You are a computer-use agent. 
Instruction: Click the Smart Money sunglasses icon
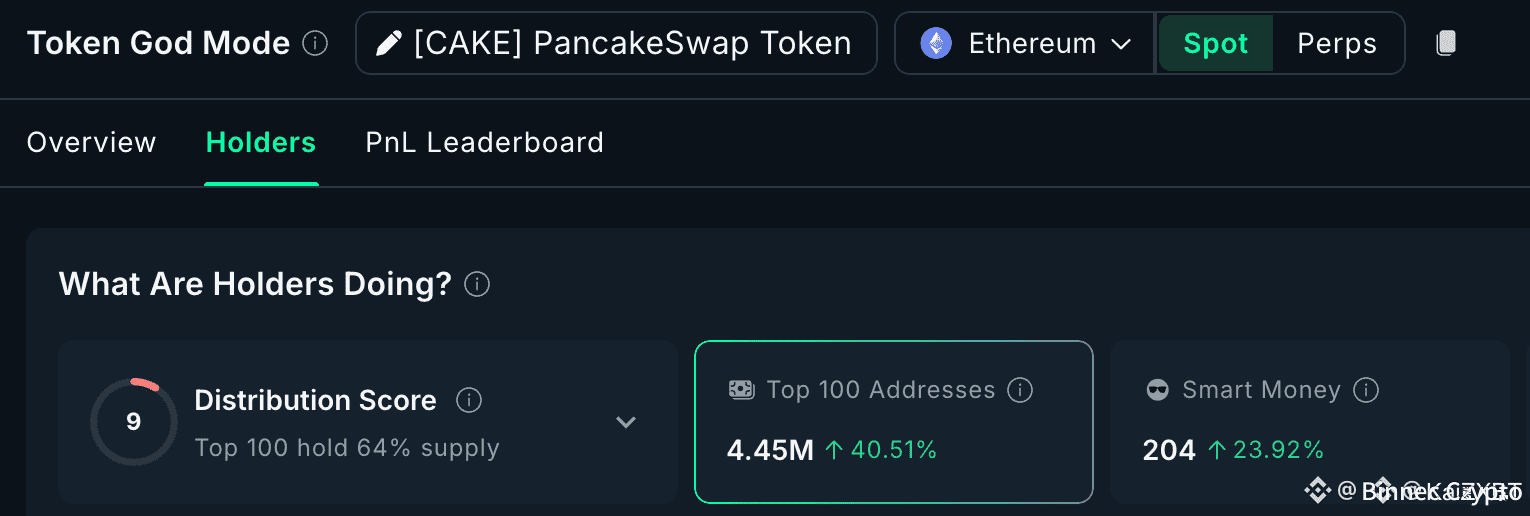coord(1157,390)
